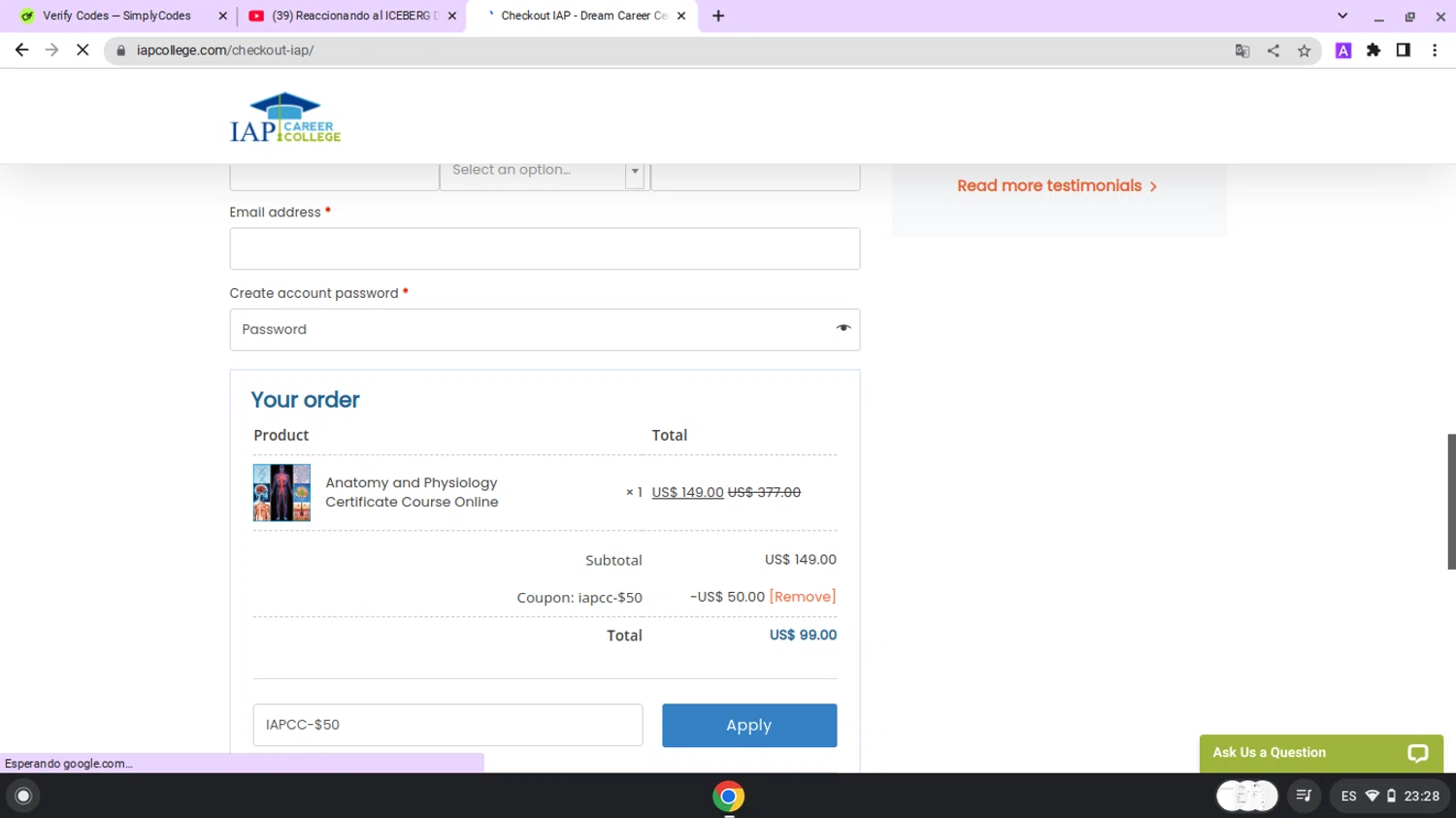
Task: Click the address bar URL
Action: pos(225,50)
